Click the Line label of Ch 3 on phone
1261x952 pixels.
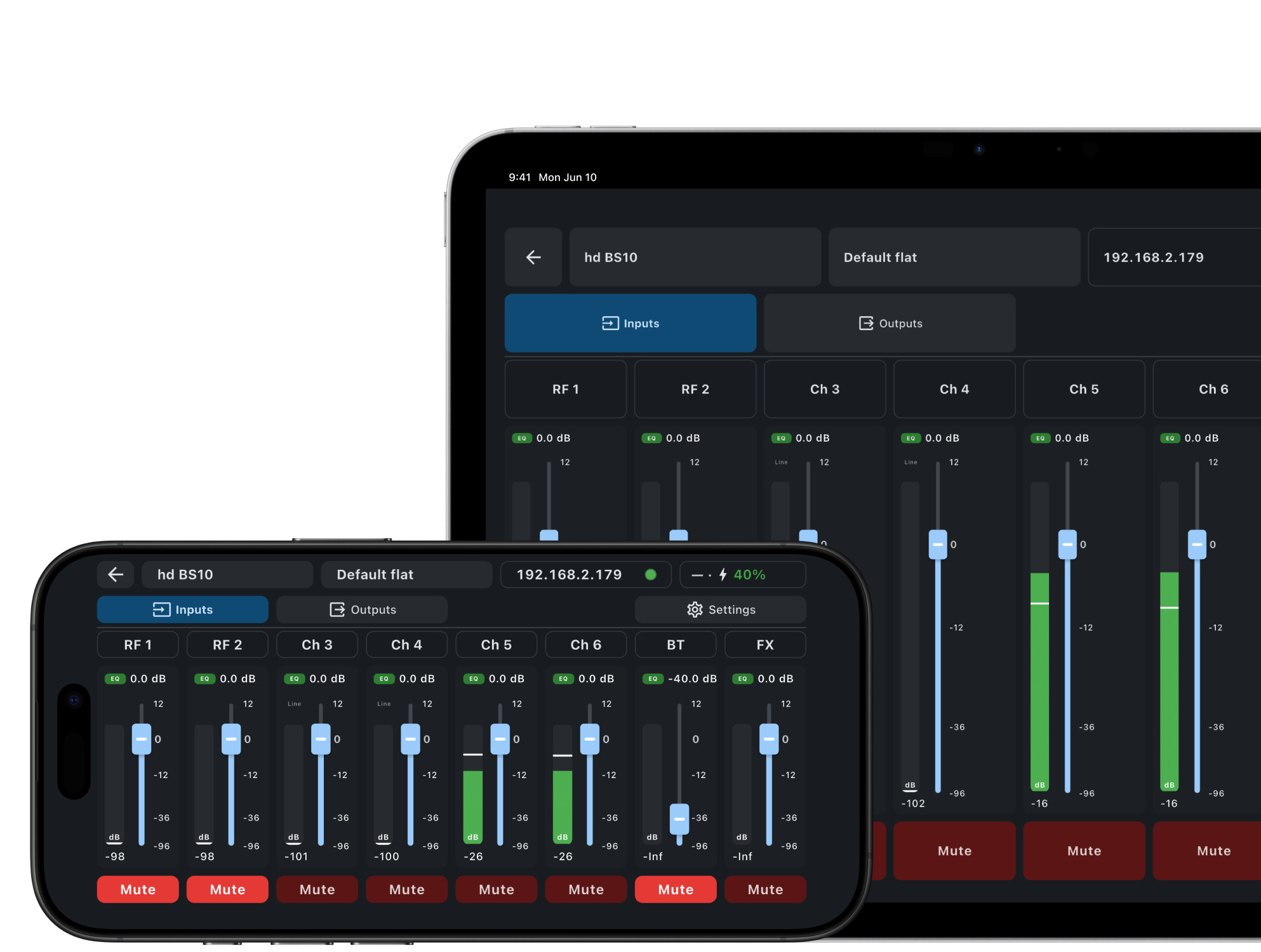[x=294, y=704]
